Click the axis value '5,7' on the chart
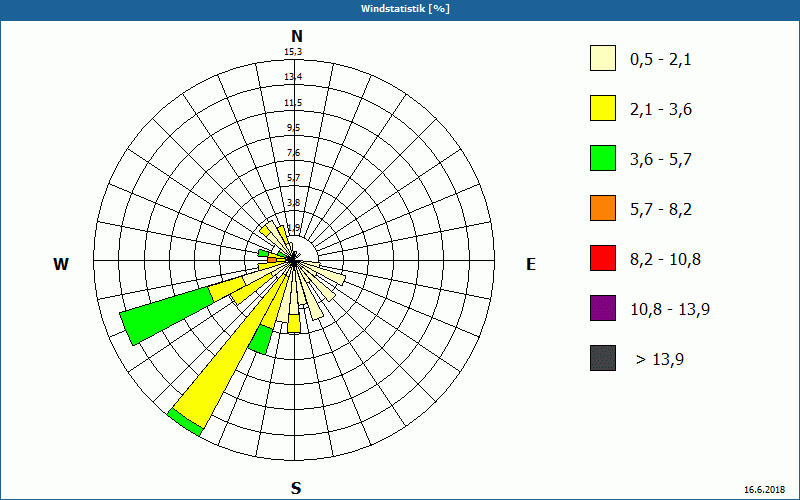800x500 pixels. [x=293, y=178]
